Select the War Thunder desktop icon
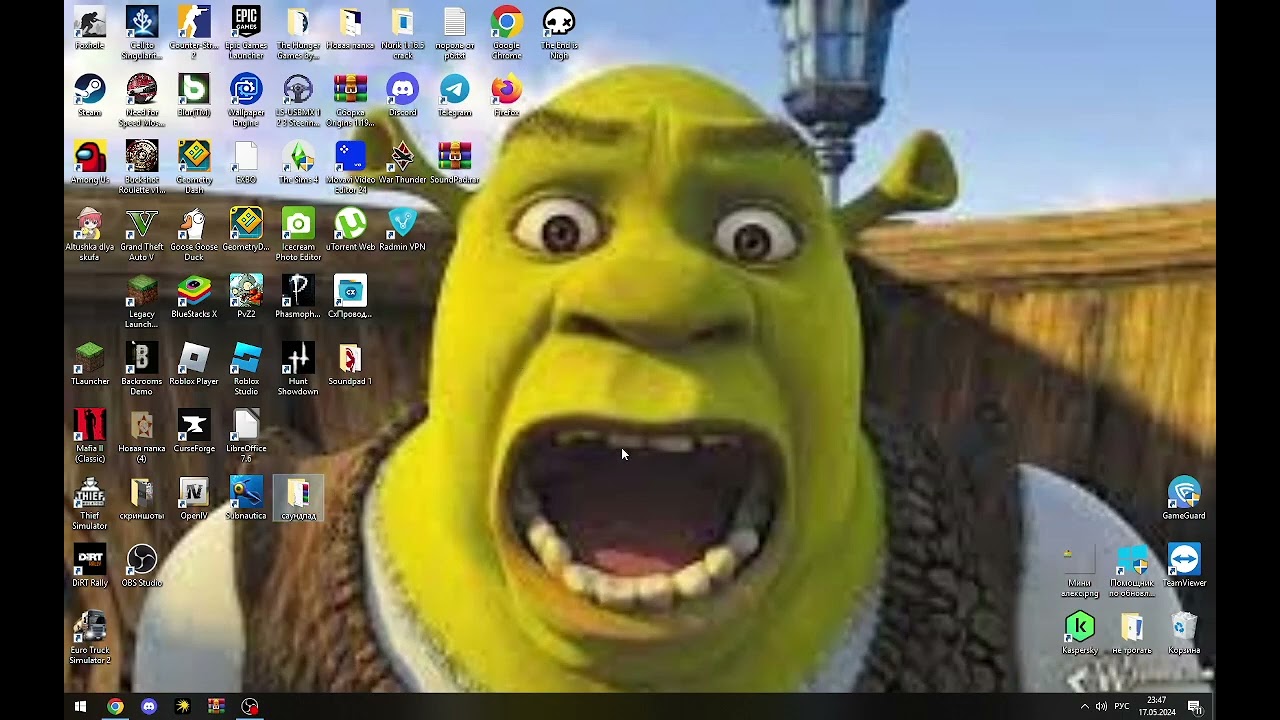This screenshot has height=720, width=1280. point(402,162)
